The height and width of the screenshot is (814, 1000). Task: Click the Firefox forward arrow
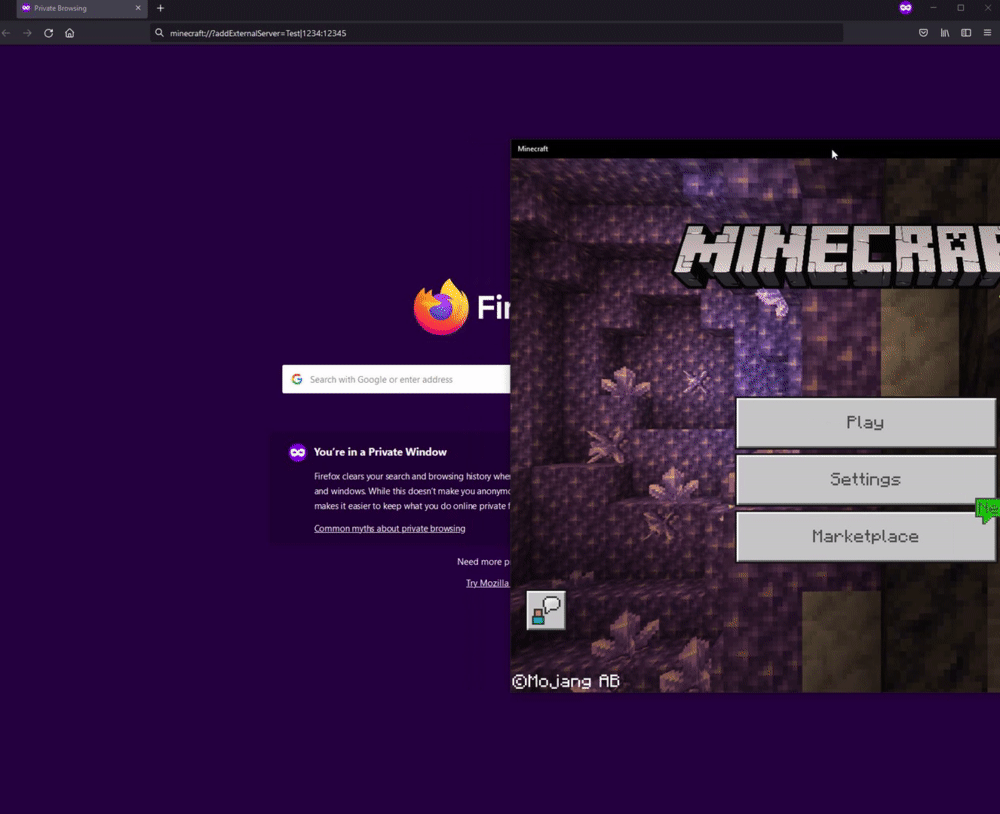click(x=27, y=33)
